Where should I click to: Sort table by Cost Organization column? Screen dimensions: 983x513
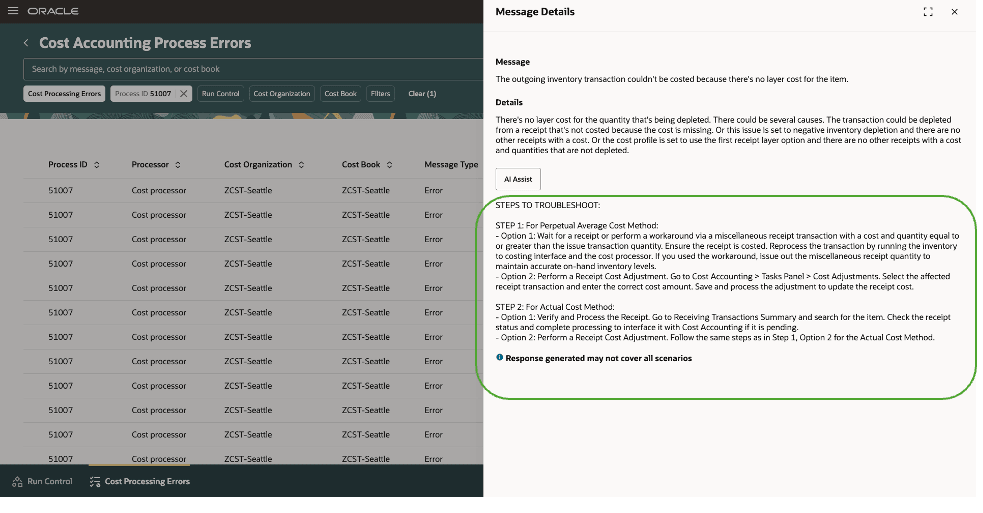(301, 165)
